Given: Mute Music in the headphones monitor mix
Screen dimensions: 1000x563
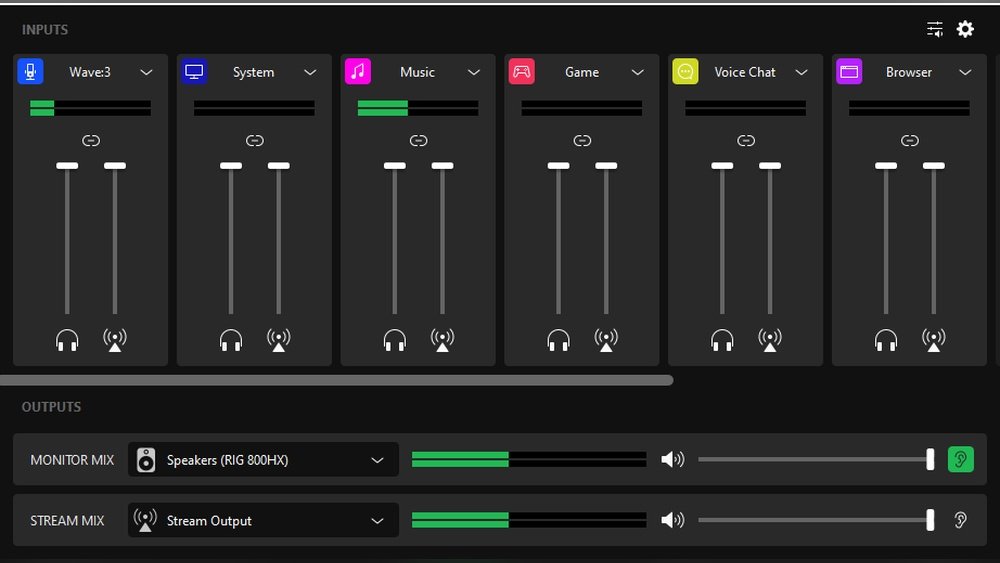Looking at the screenshot, I should tap(395, 340).
